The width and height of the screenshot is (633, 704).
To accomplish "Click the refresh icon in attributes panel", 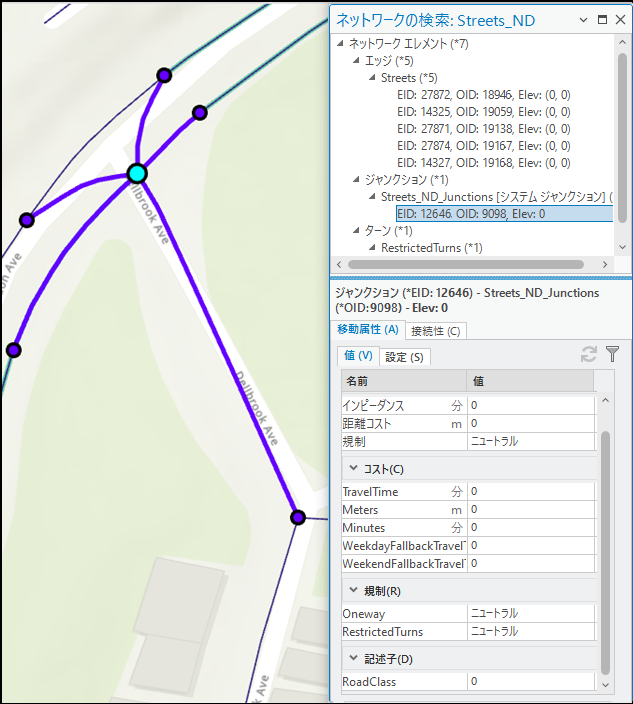I will 590,354.
